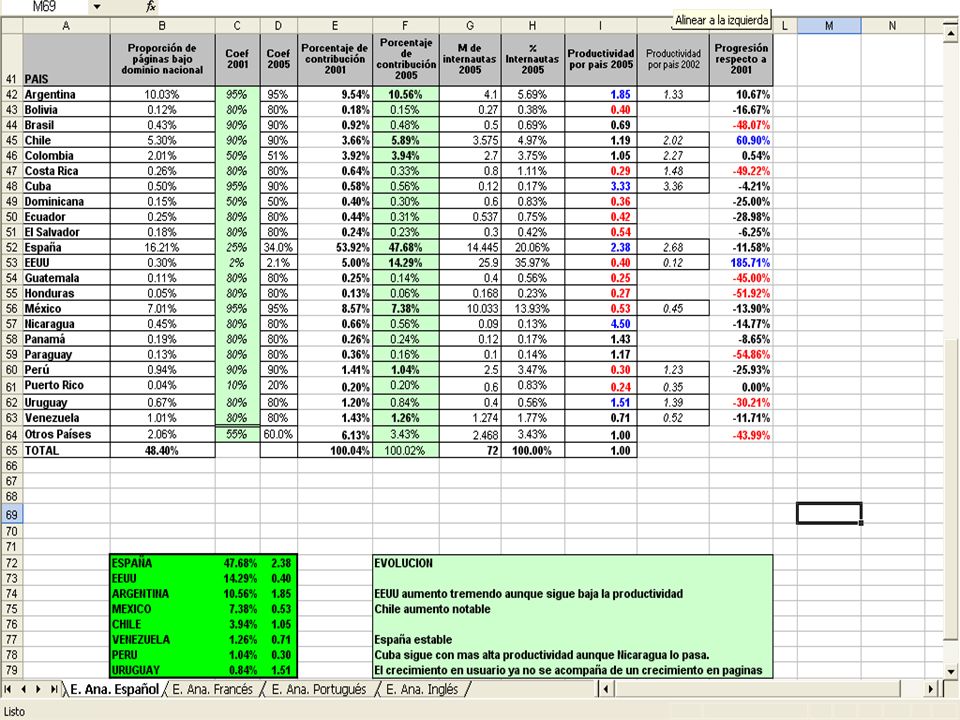The image size is (960, 720).
Task: Click the Venezuela contribution 2001 value 1.43%
Action: pyautogui.click(x=335, y=418)
